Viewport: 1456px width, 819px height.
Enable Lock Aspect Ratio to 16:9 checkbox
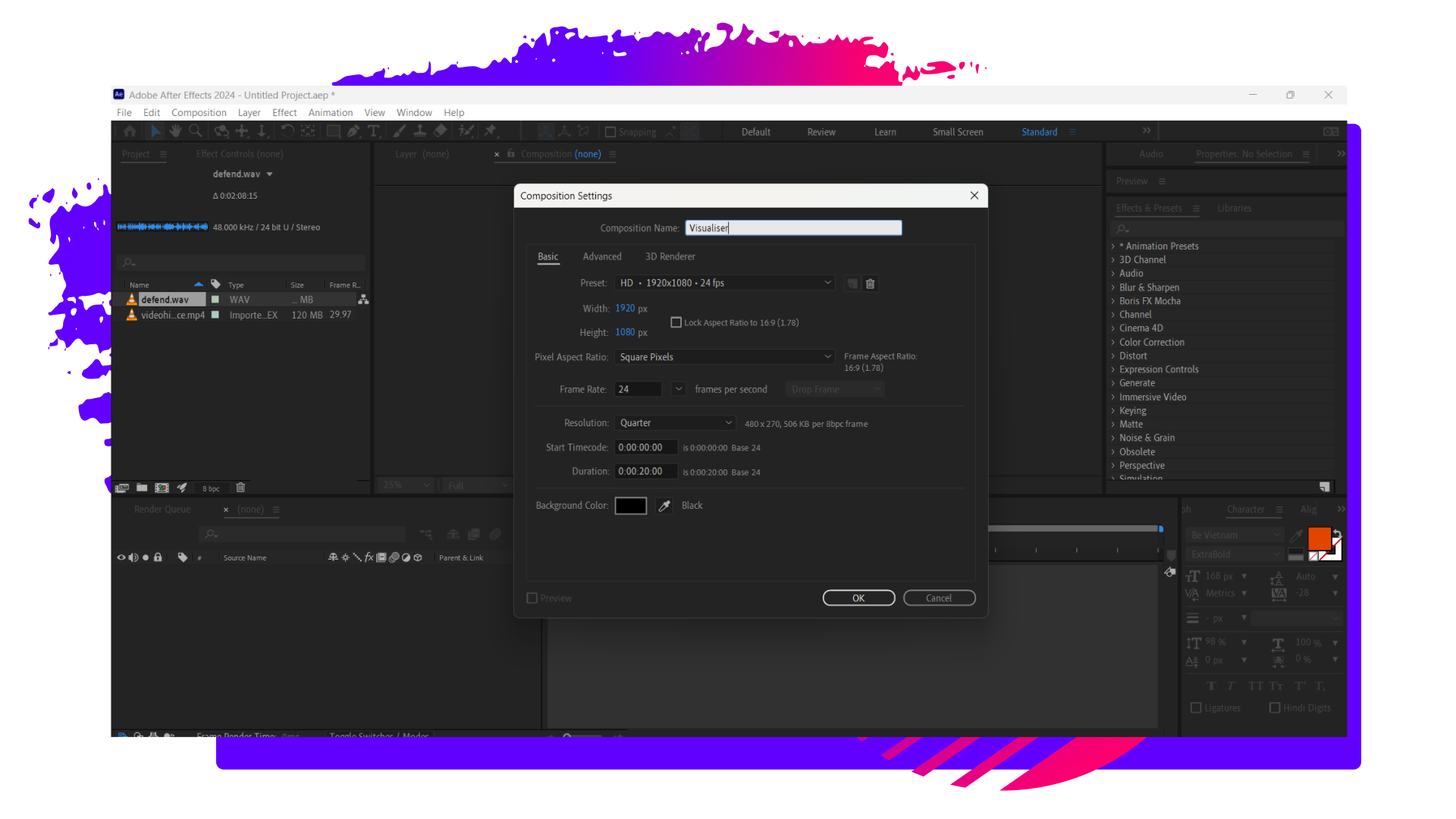(x=676, y=322)
